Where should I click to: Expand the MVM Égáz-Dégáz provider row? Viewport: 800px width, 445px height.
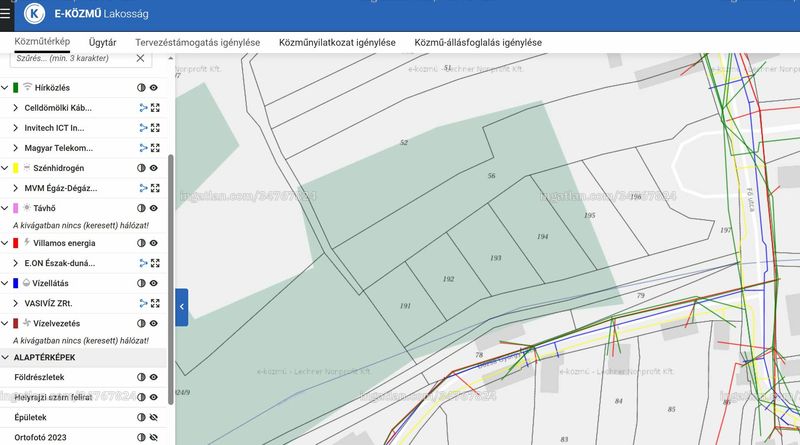point(15,188)
